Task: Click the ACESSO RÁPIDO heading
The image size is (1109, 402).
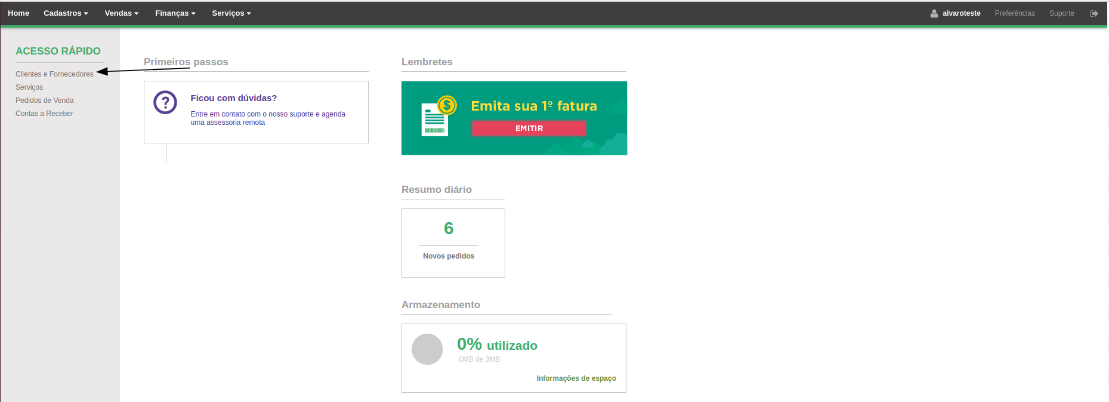Action: 58,51
